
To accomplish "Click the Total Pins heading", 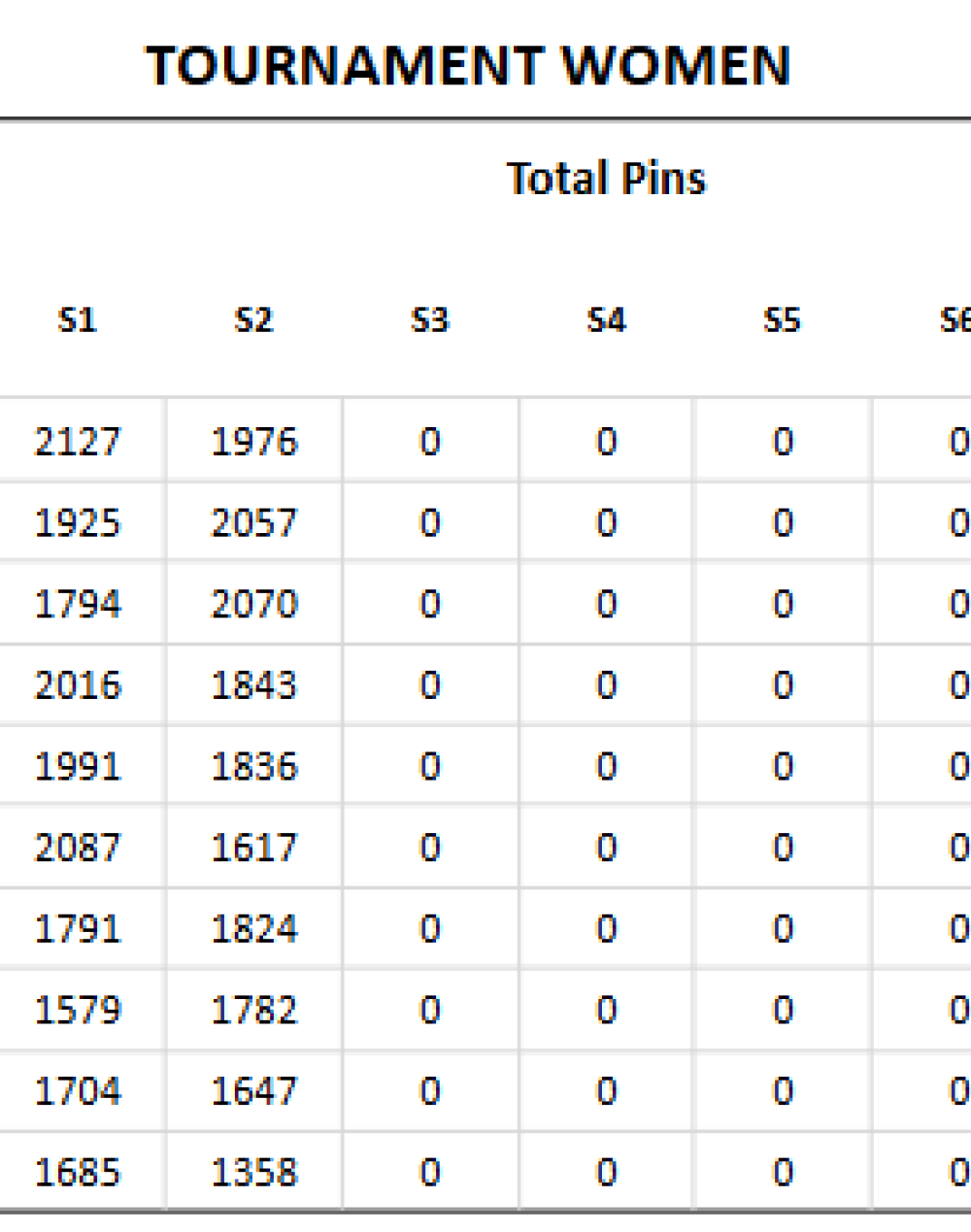I will (606, 179).
